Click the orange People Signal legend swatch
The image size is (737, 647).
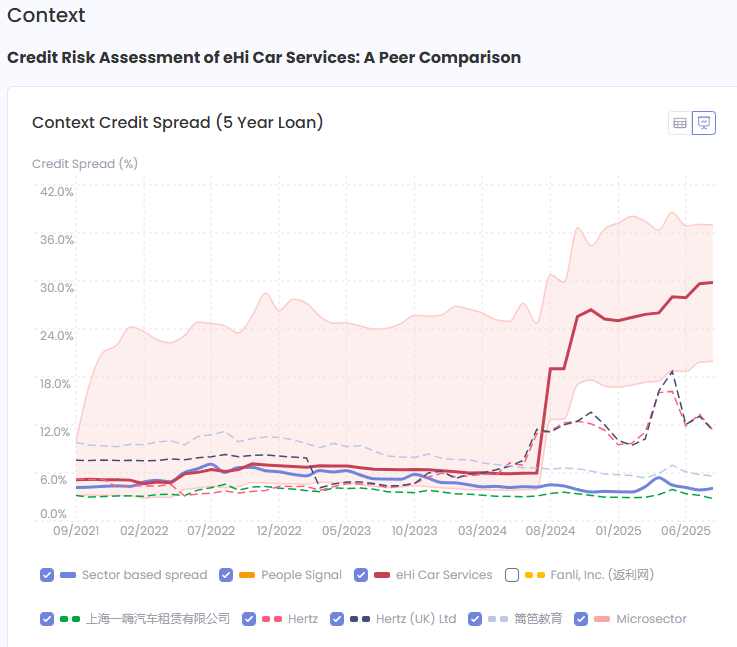point(247,575)
